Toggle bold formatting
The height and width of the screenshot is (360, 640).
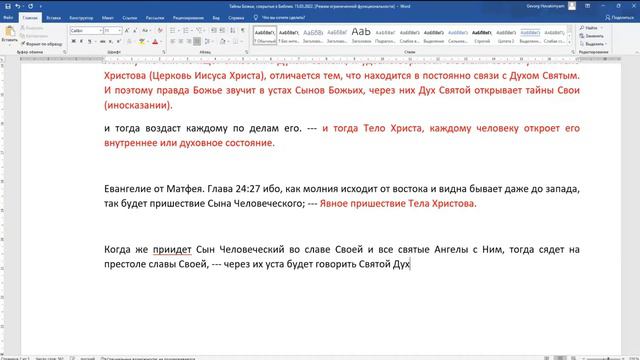(73, 41)
